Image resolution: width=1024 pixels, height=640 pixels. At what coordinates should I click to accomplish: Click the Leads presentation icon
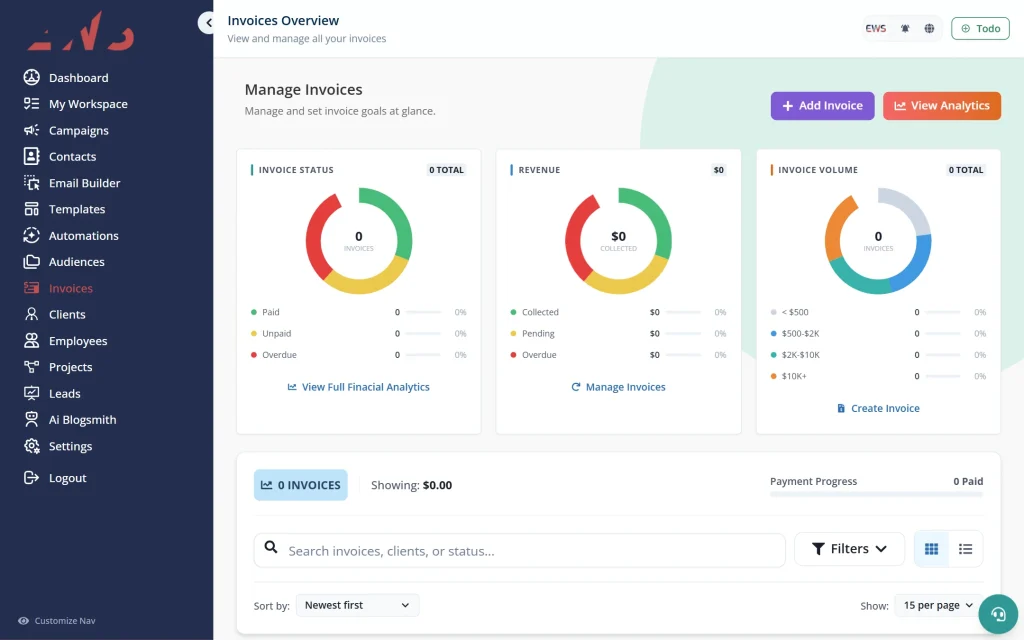pos(31,393)
